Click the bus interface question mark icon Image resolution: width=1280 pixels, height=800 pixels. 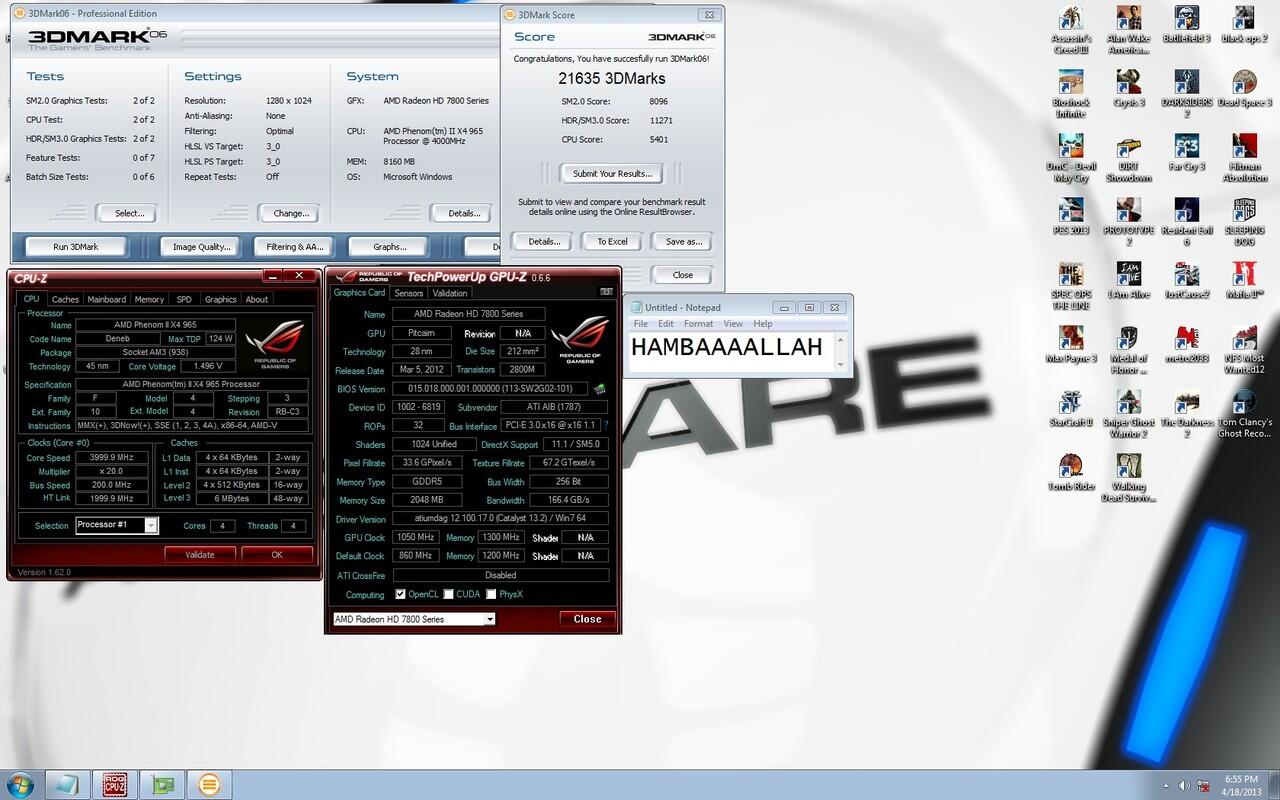pos(604,426)
